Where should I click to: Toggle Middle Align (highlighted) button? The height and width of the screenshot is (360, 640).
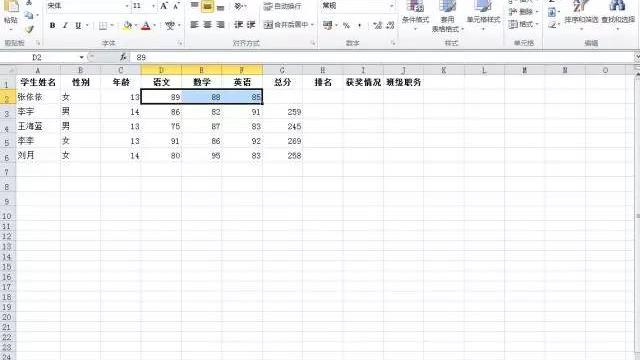tap(207, 6)
